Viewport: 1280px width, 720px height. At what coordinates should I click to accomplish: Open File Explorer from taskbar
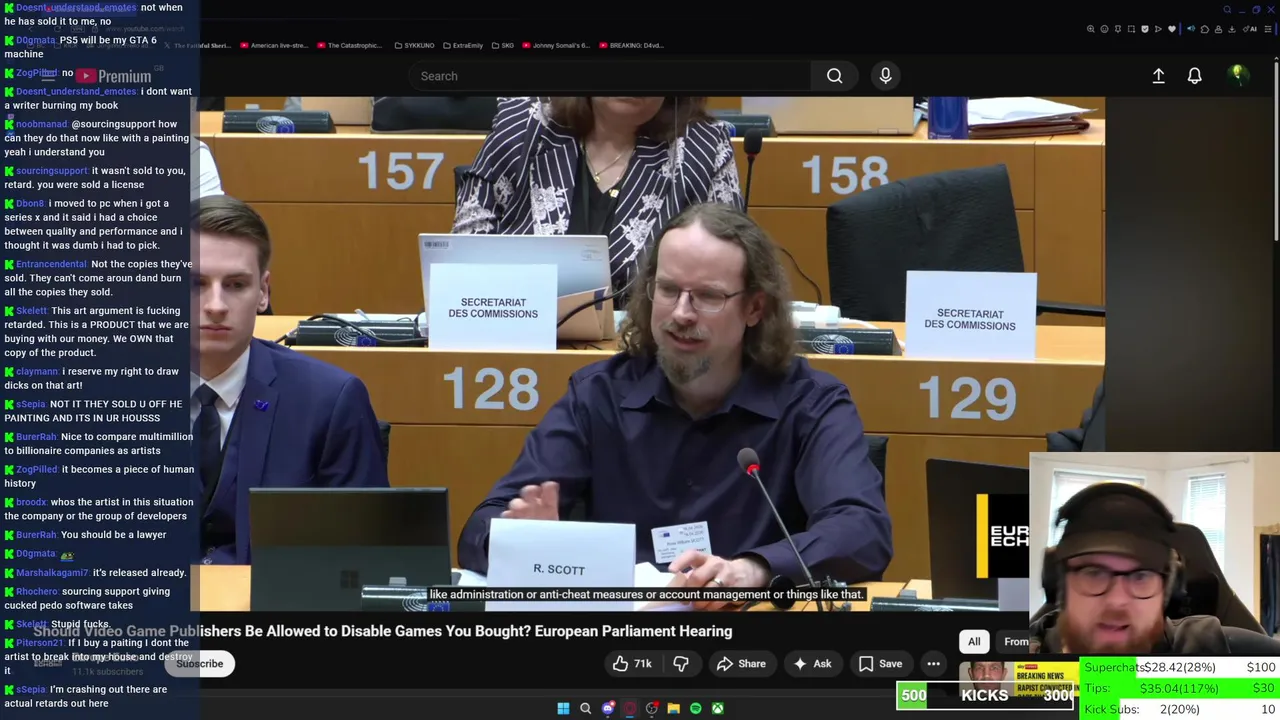(x=673, y=708)
